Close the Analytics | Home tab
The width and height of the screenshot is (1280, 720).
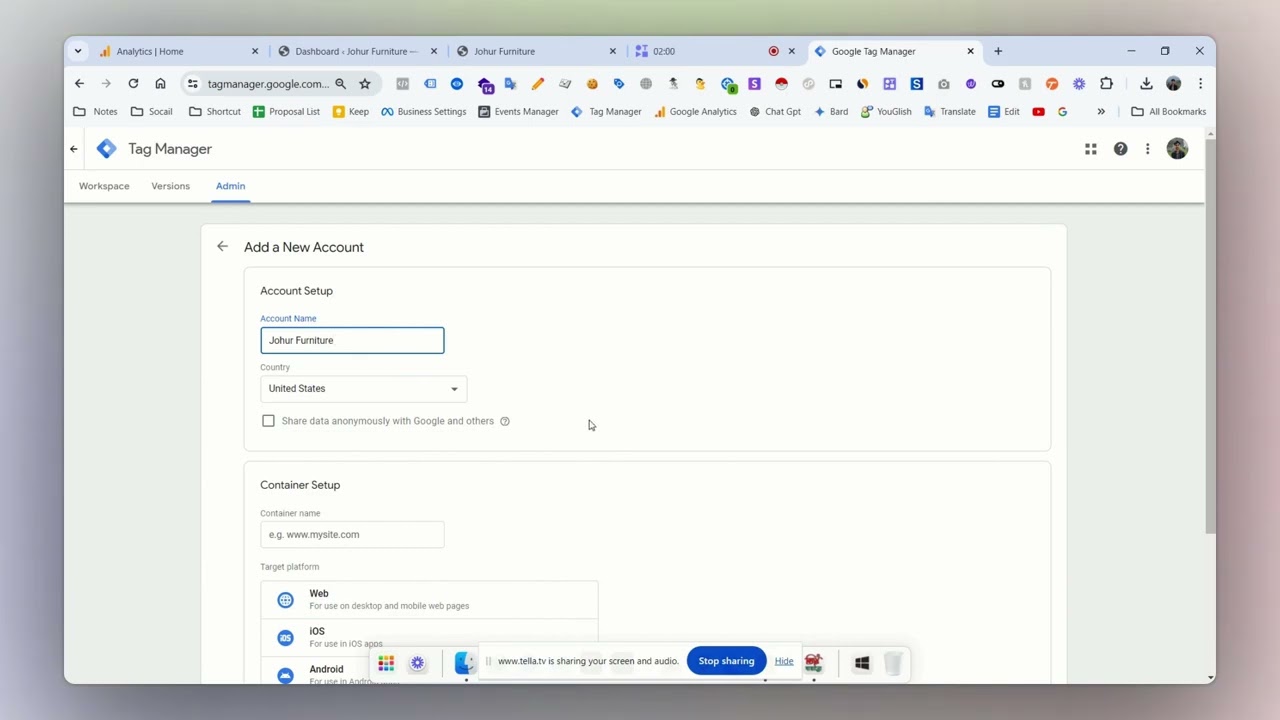pos(255,51)
